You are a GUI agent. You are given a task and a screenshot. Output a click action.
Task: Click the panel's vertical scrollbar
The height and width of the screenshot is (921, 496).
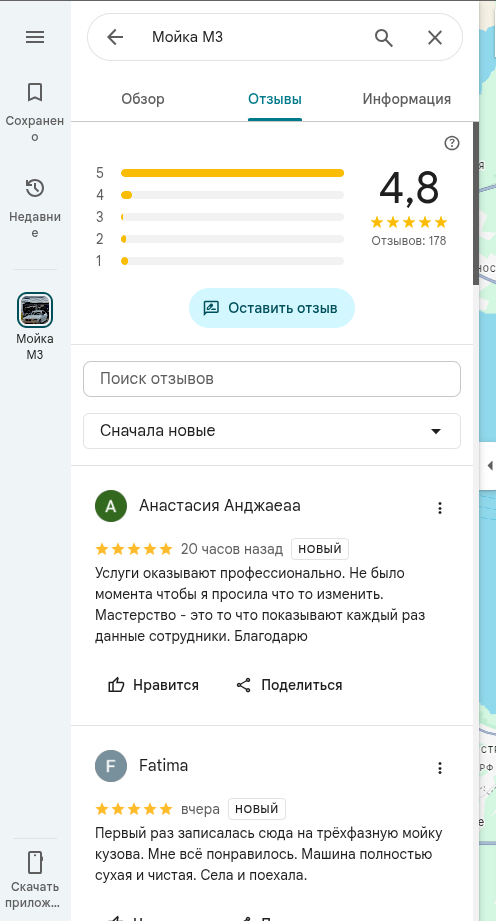click(476, 203)
